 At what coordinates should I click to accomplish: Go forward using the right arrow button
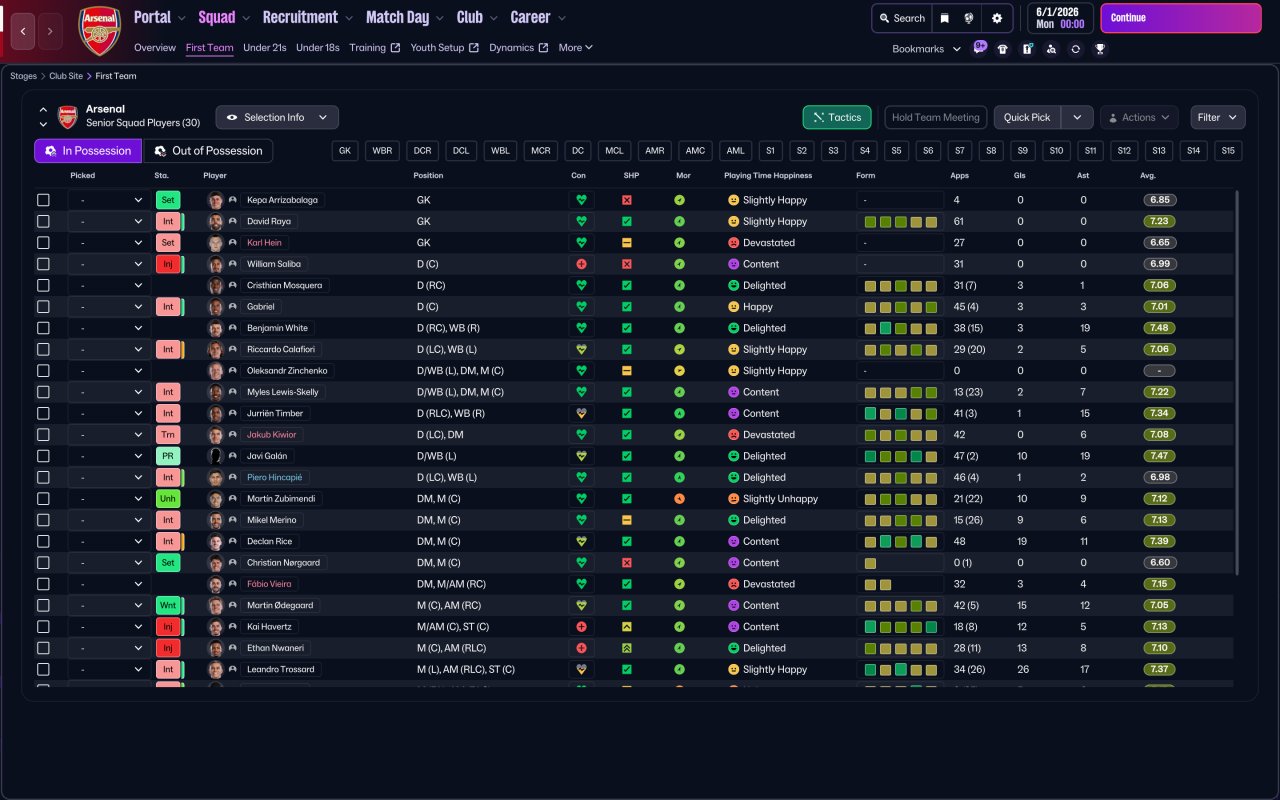pos(50,32)
